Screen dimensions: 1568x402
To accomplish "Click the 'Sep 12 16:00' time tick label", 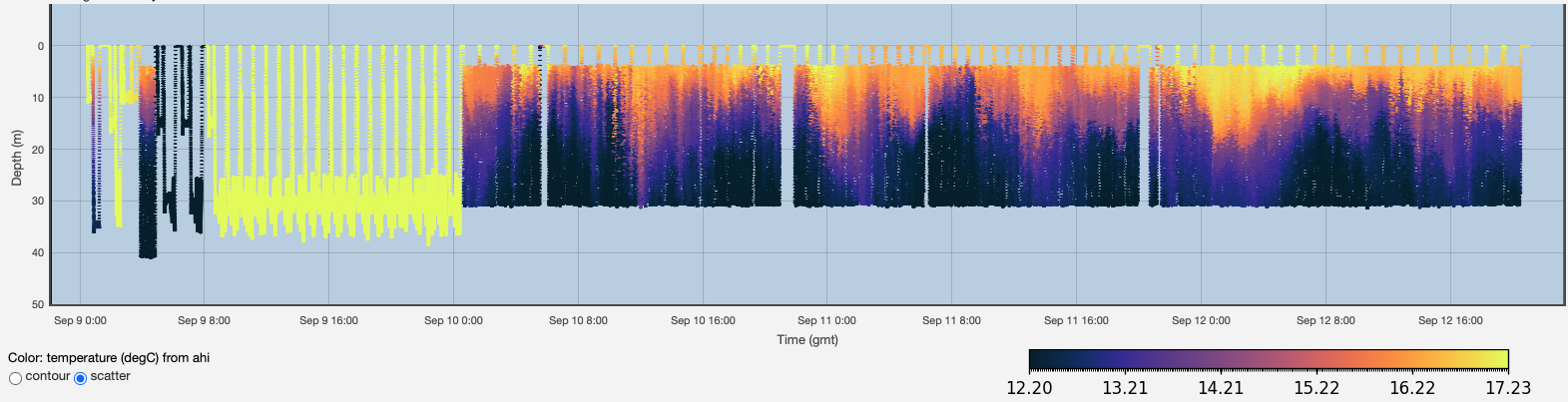I will pyautogui.click(x=1450, y=320).
